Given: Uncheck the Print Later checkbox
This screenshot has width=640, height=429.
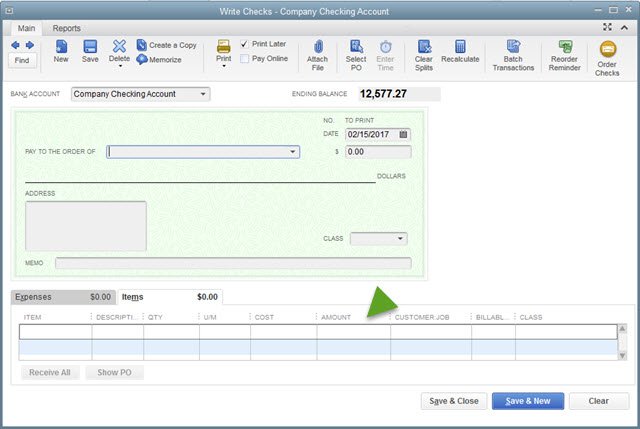Looking at the screenshot, I should coord(245,44).
